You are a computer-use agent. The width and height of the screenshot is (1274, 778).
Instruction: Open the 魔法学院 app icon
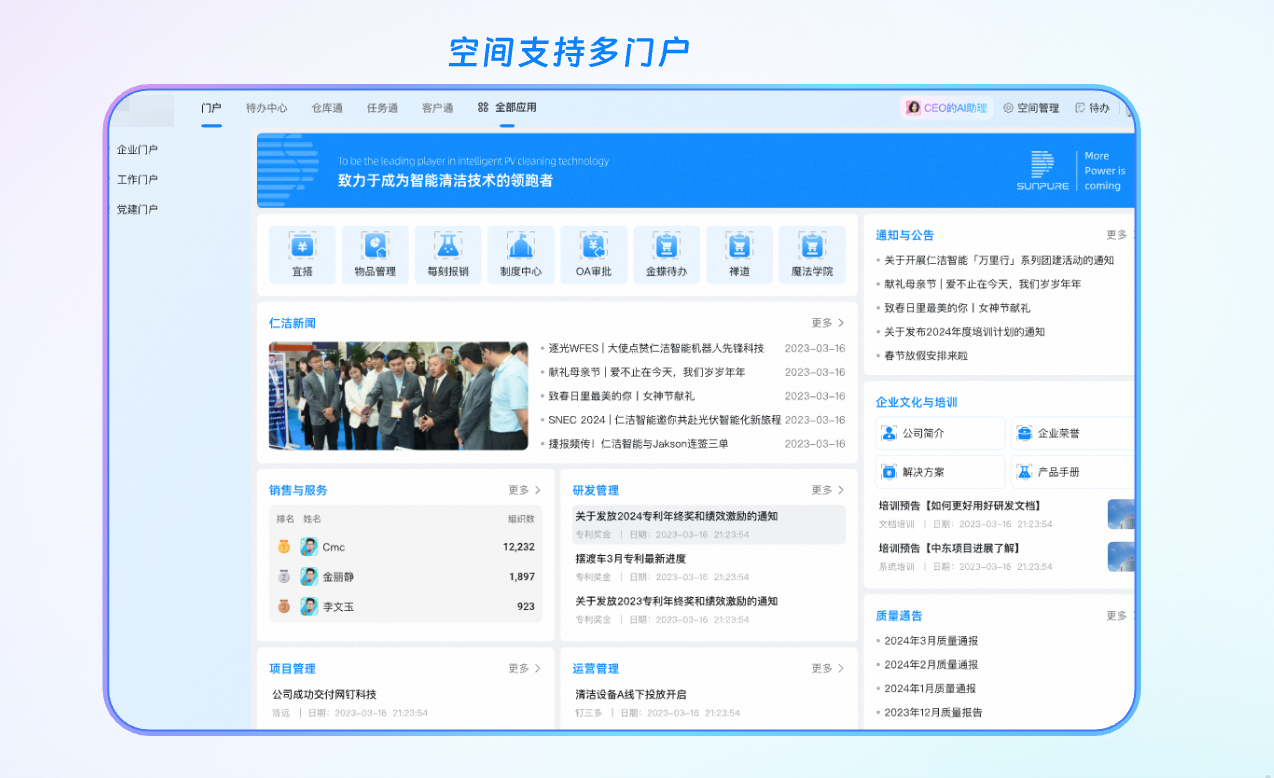812,245
